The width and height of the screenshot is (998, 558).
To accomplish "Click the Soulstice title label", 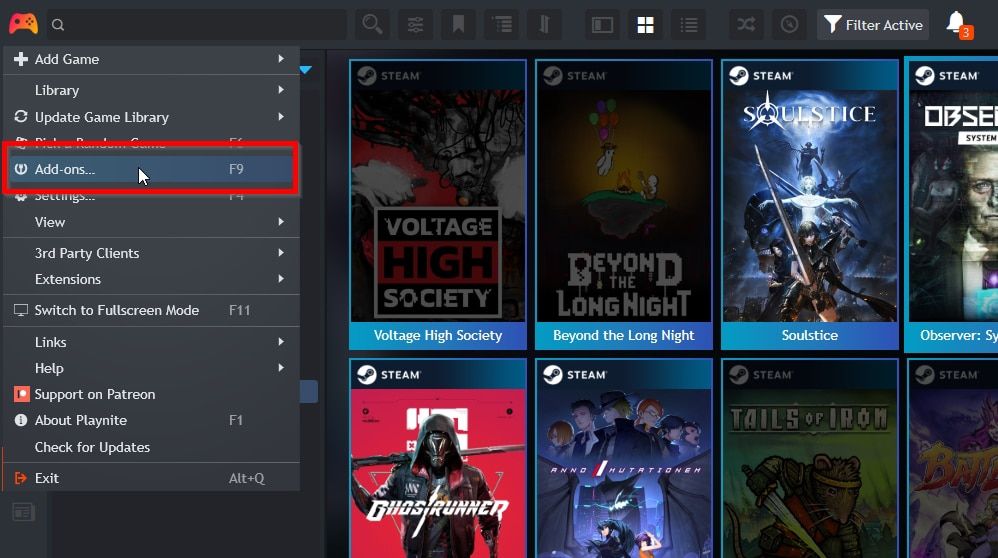I will pos(810,335).
